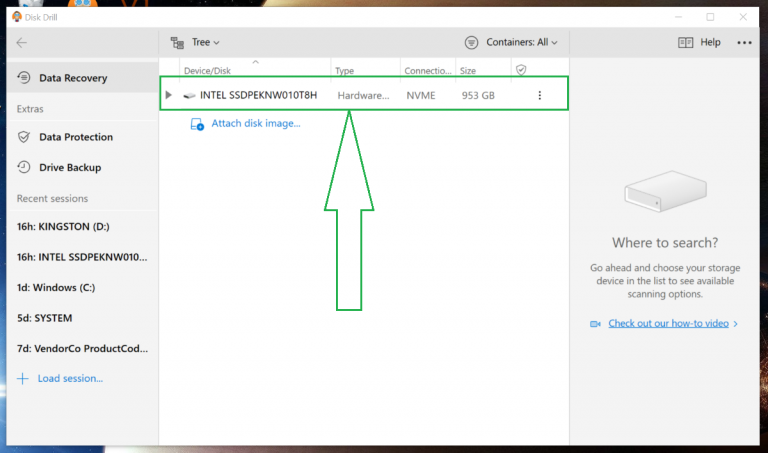Screen dimensions: 768x453
Task: Open the three-dot more options menu
Action: 744,43
